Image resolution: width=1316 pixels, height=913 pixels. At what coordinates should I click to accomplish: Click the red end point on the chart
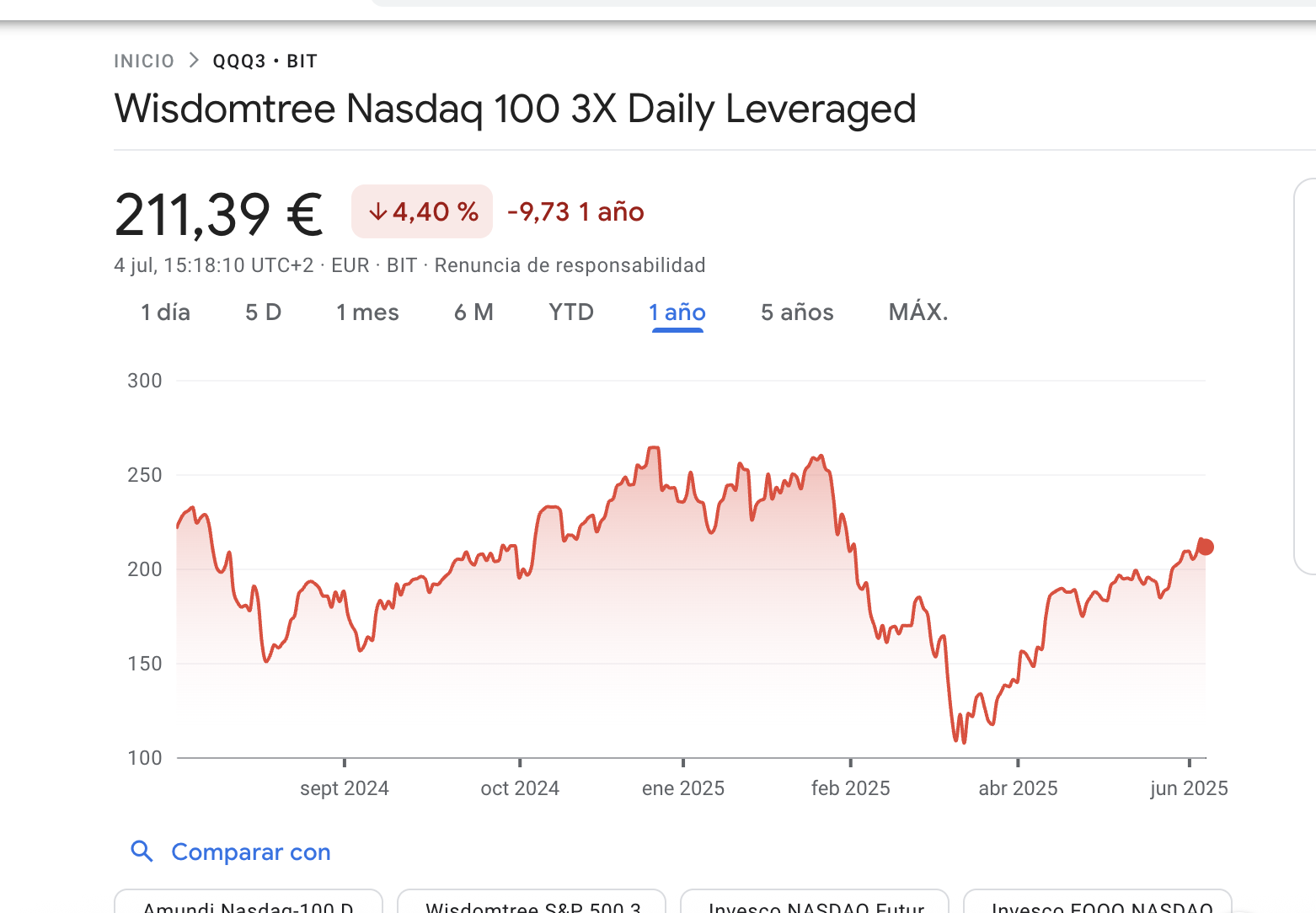pos(1206,547)
